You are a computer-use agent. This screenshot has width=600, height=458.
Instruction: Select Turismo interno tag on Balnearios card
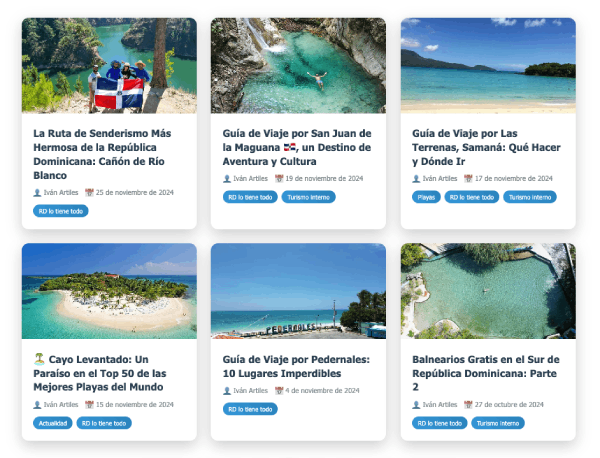coord(498,423)
